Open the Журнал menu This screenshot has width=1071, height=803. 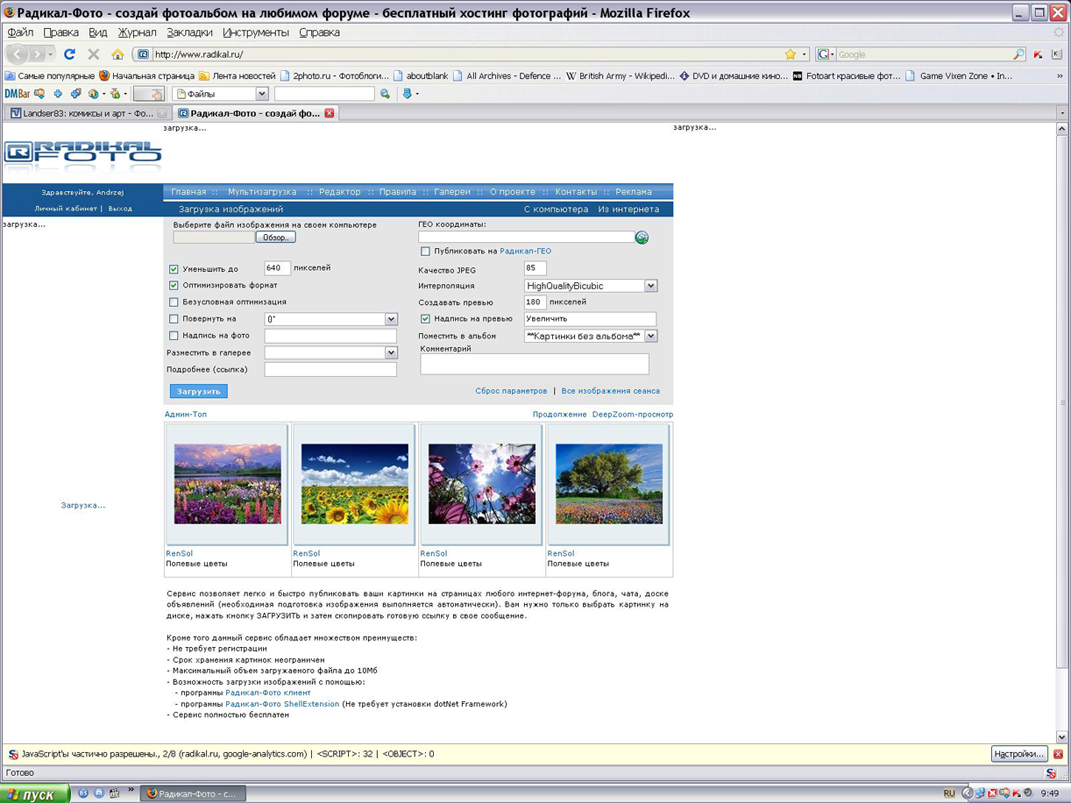[137, 32]
